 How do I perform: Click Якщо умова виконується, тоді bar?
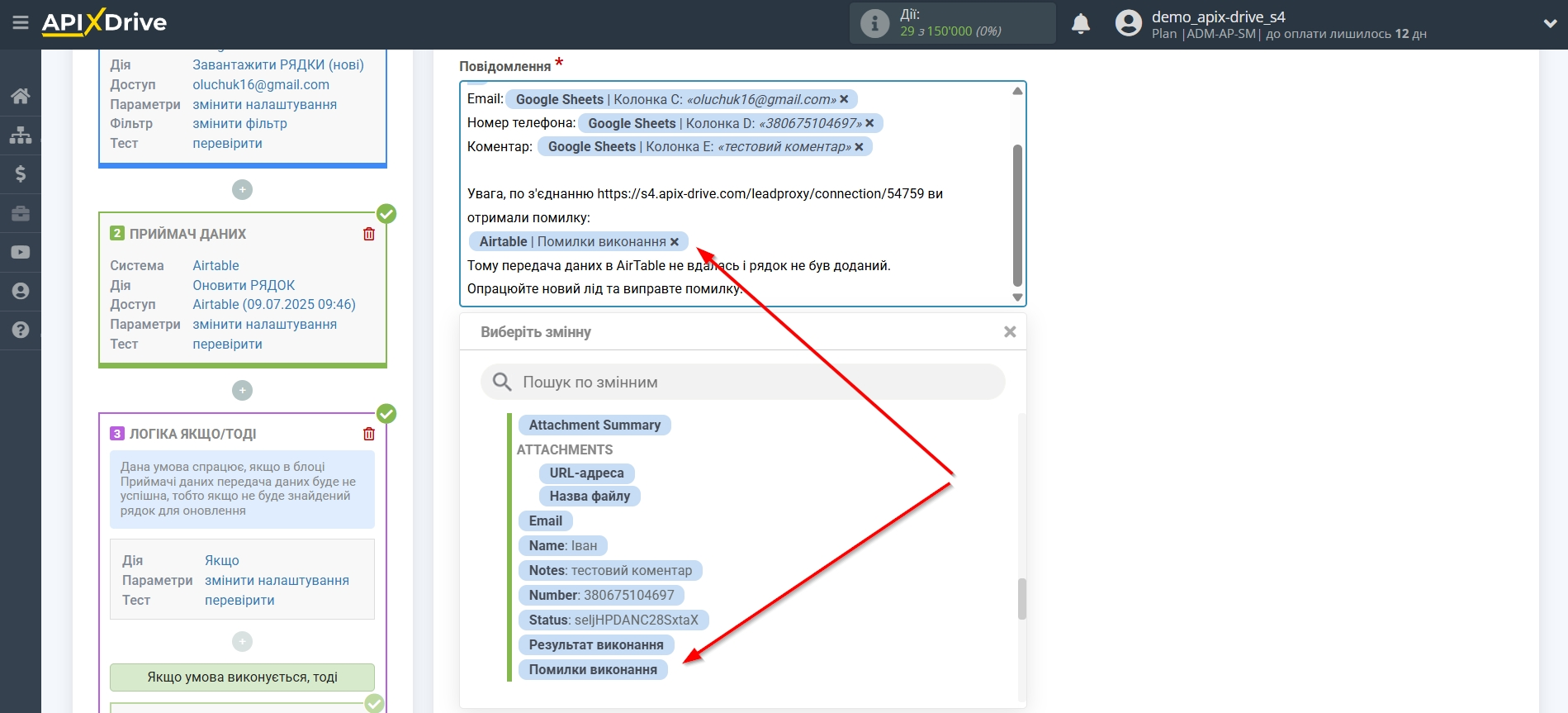coord(242,677)
